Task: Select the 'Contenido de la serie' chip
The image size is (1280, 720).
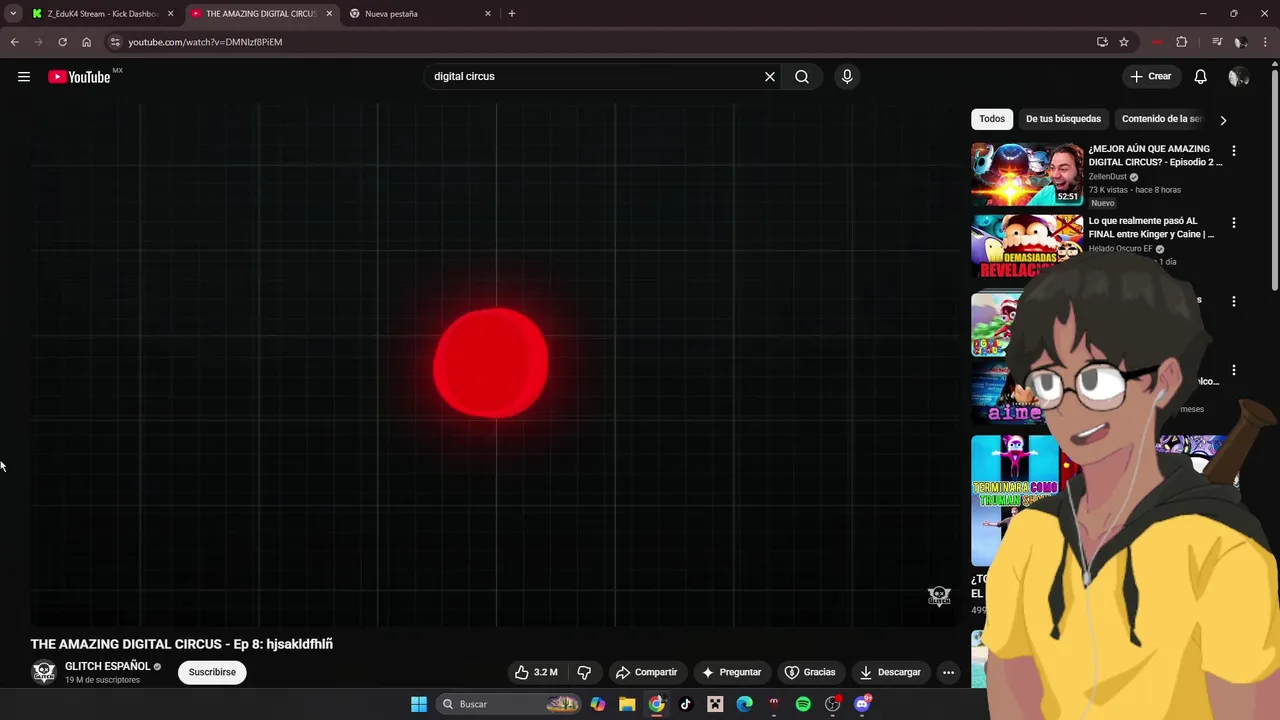Action: click(x=1162, y=119)
